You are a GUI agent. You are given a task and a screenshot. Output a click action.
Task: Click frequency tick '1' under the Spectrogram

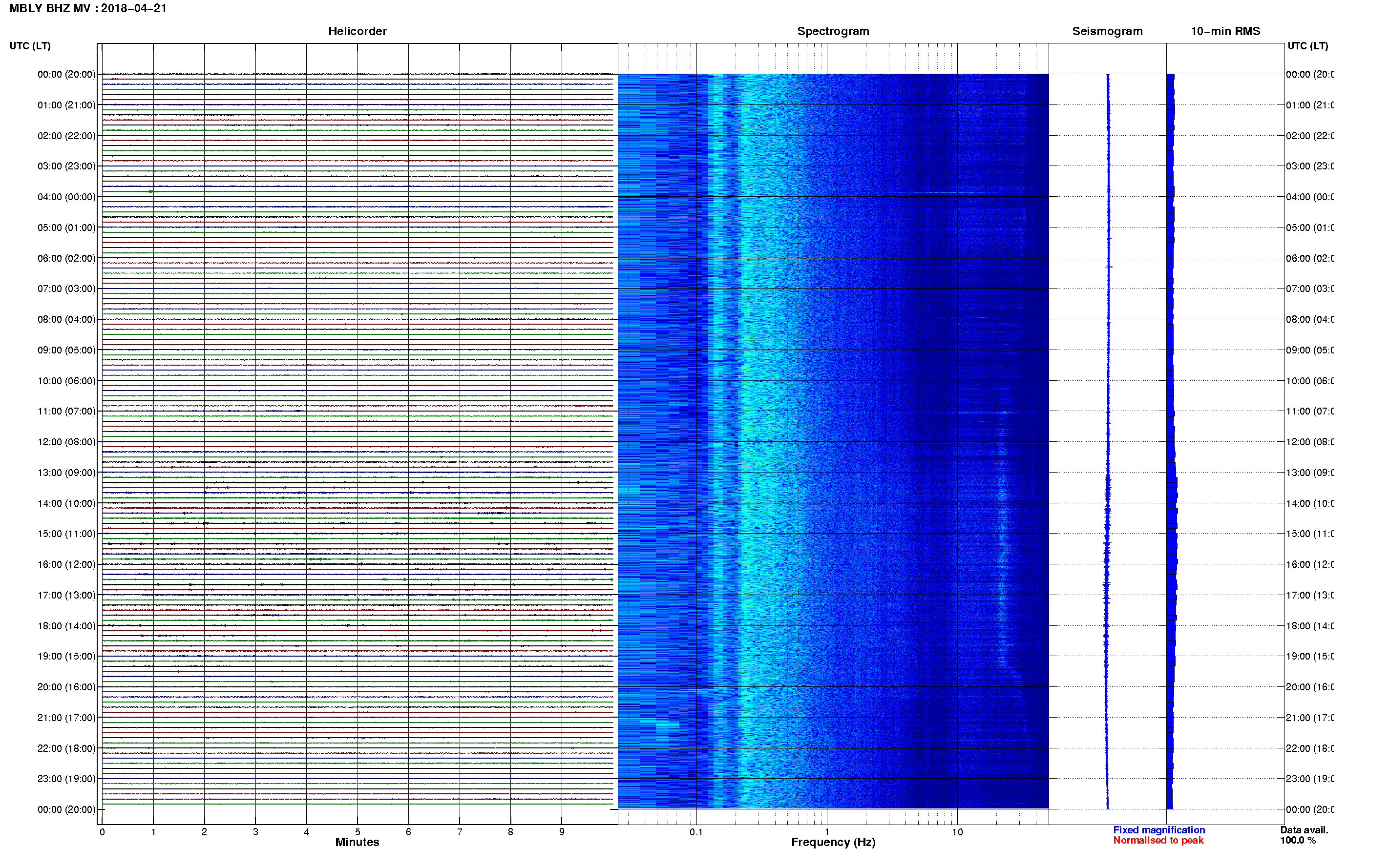(827, 832)
